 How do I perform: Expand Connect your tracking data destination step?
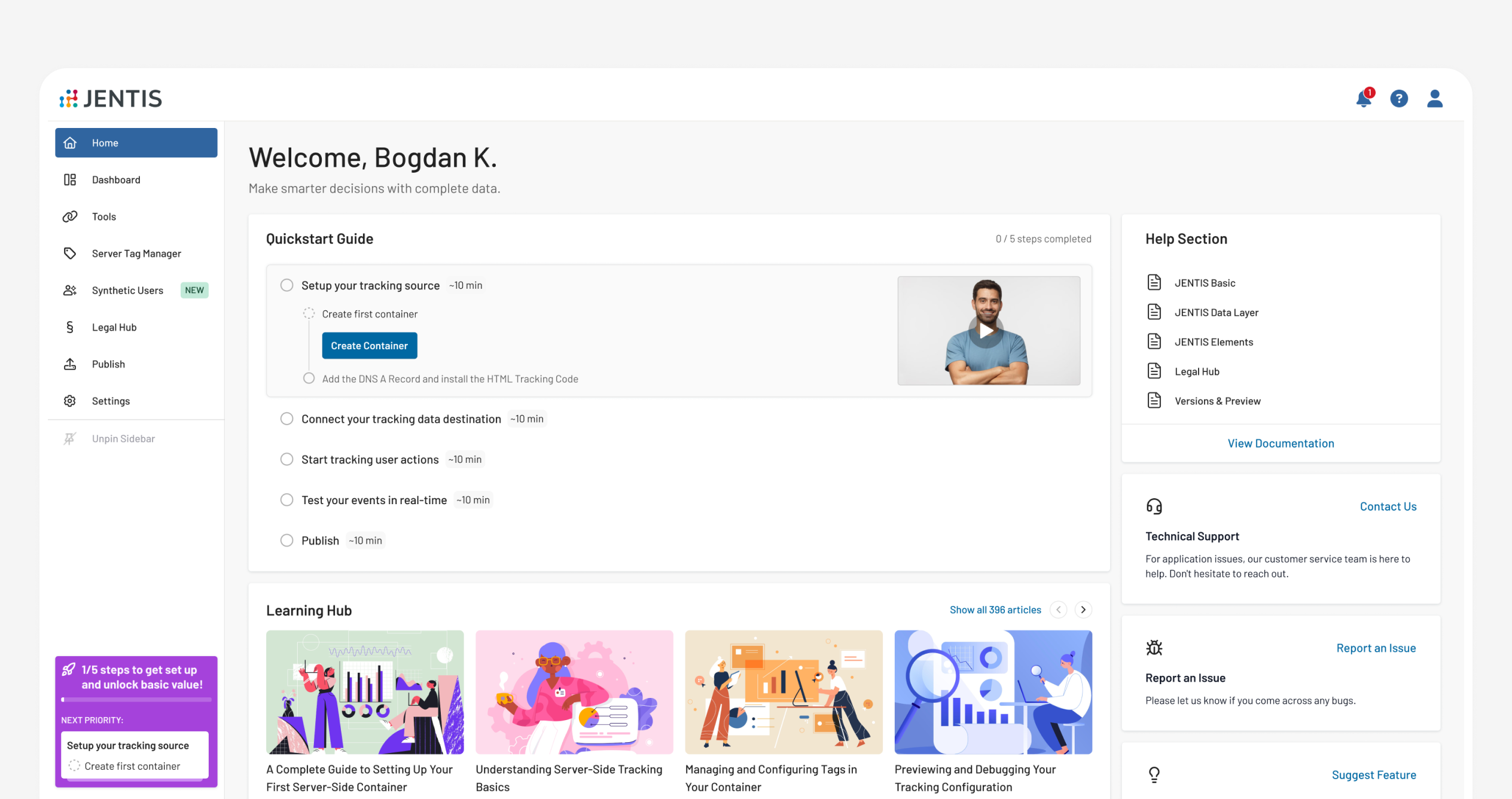(401, 419)
